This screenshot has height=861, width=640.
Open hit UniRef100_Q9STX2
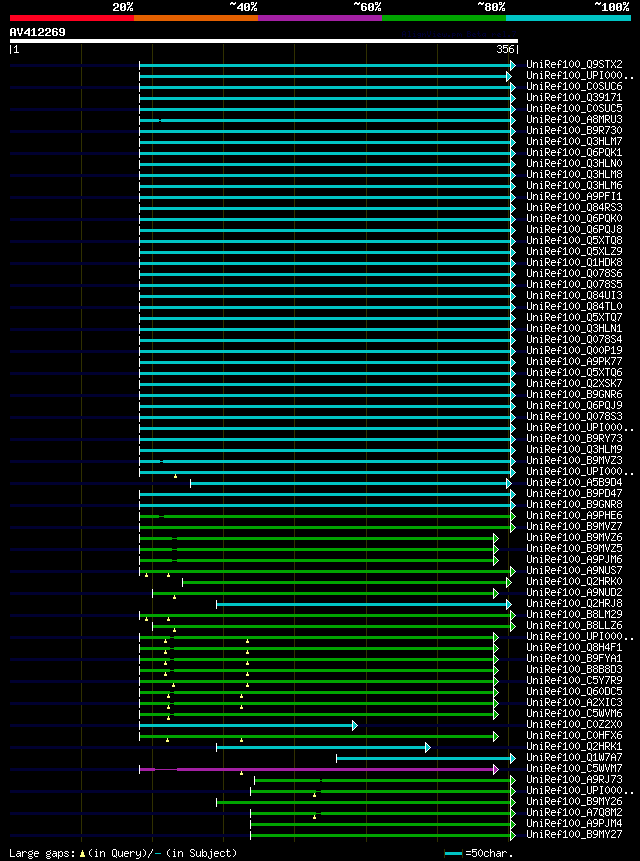coord(574,65)
